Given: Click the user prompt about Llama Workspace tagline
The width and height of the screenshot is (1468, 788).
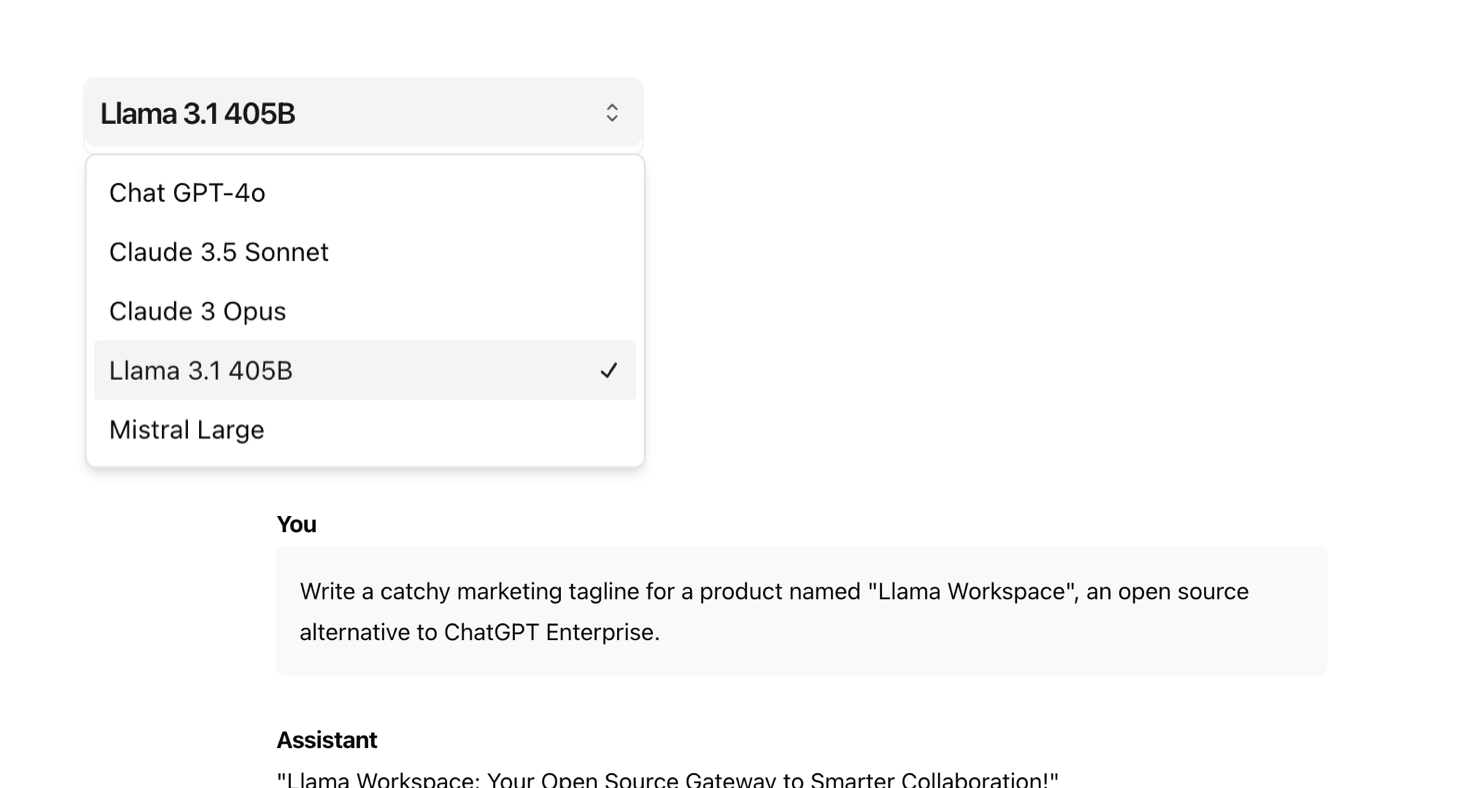Looking at the screenshot, I should (801, 611).
